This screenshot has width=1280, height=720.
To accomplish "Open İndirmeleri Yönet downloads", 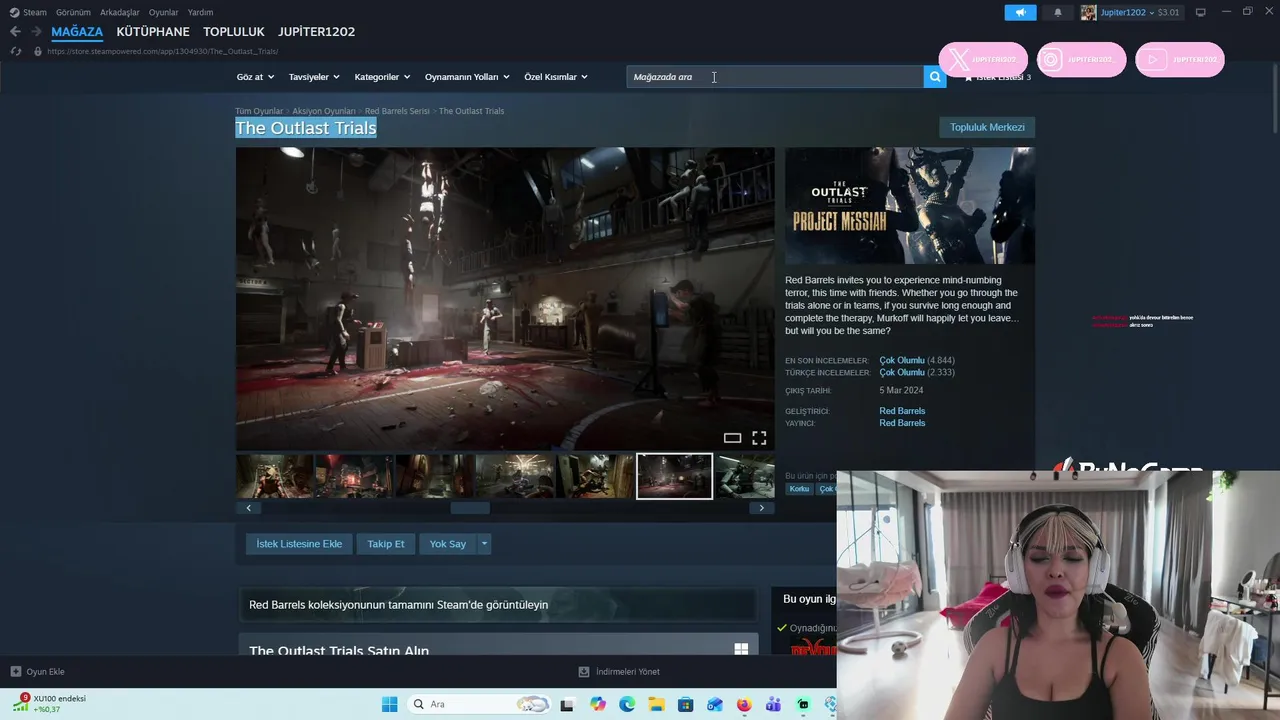I will pyautogui.click(x=619, y=671).
